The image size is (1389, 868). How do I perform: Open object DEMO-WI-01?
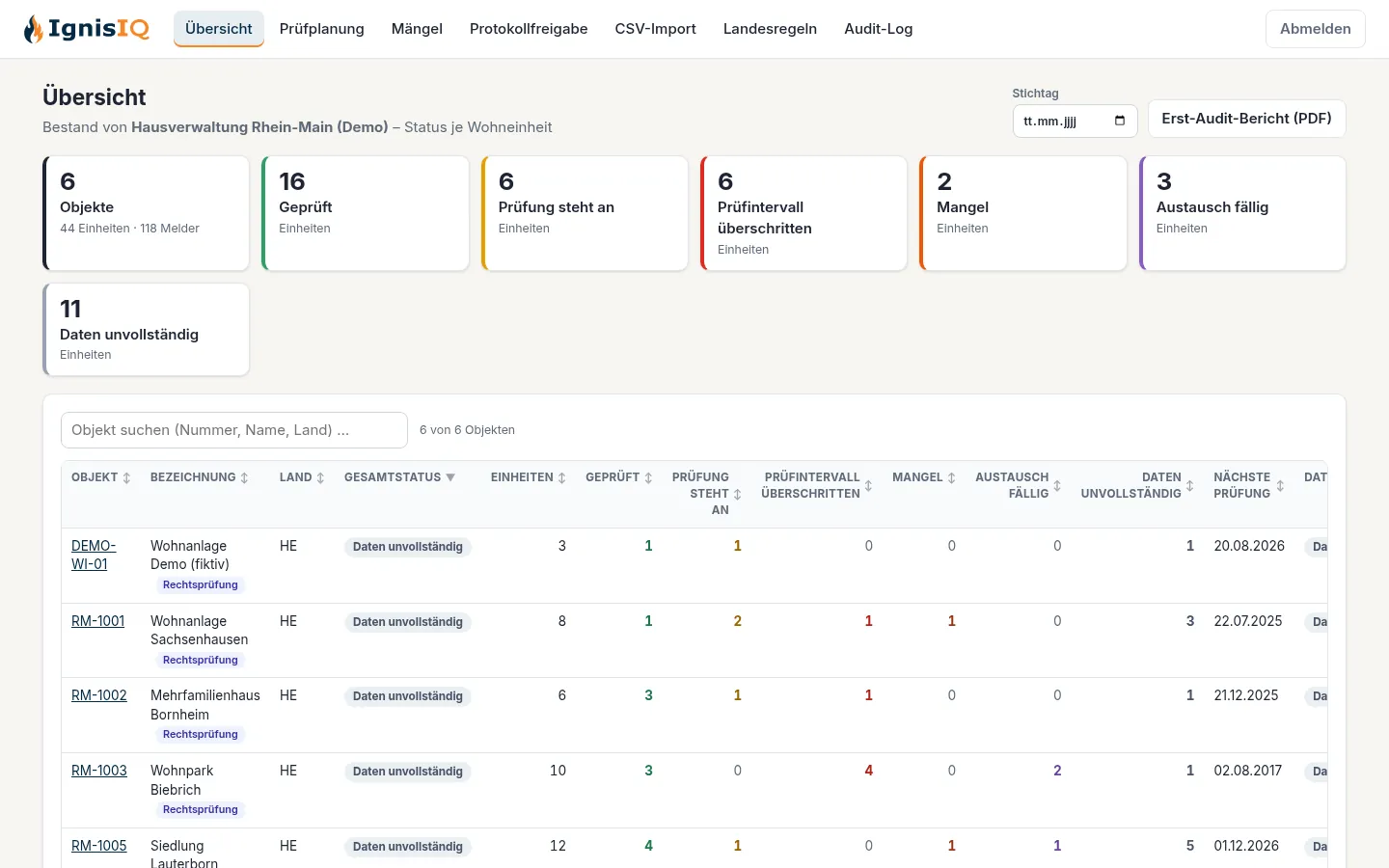click(94, 556)
